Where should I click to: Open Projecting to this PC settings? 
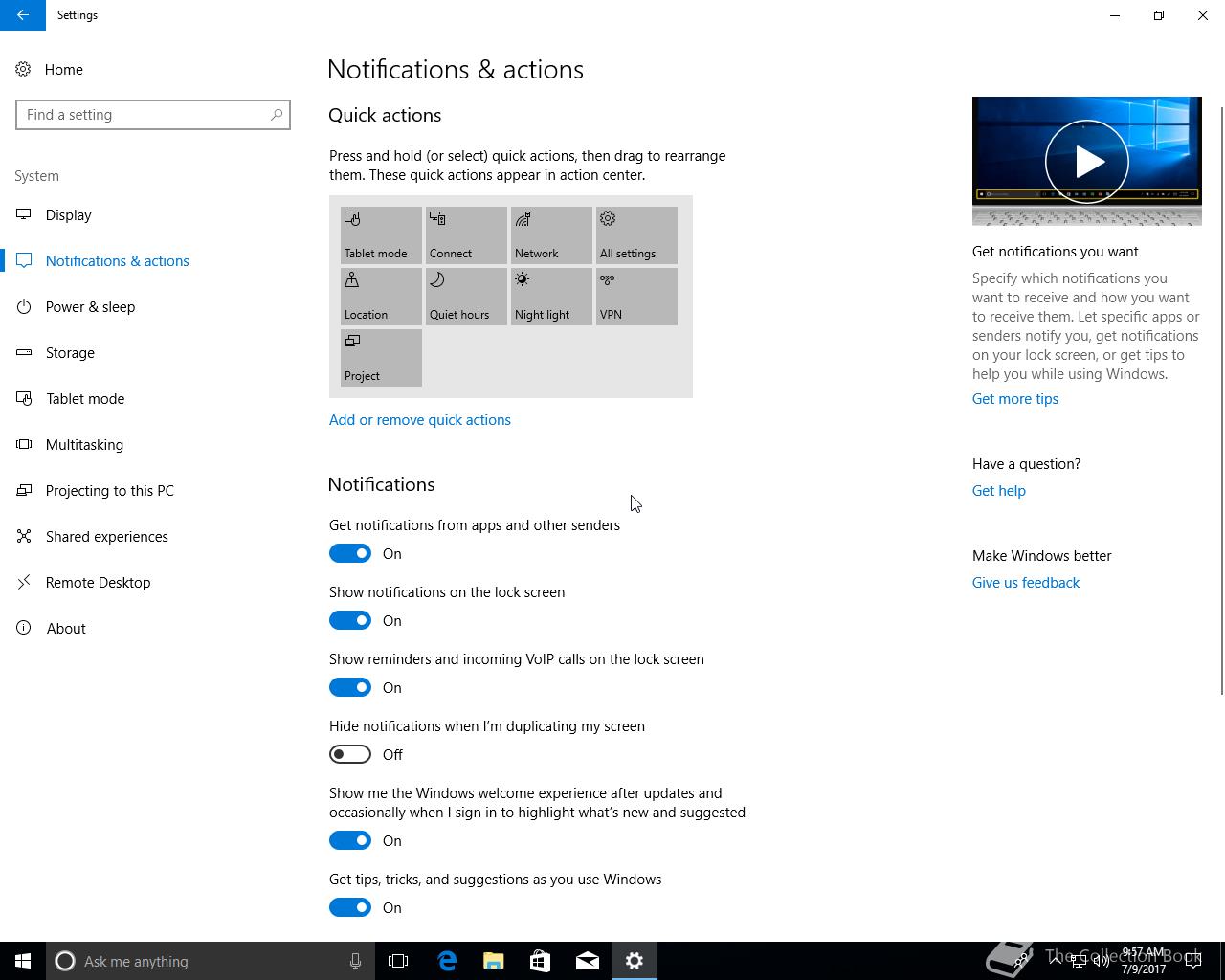[153, 490]
